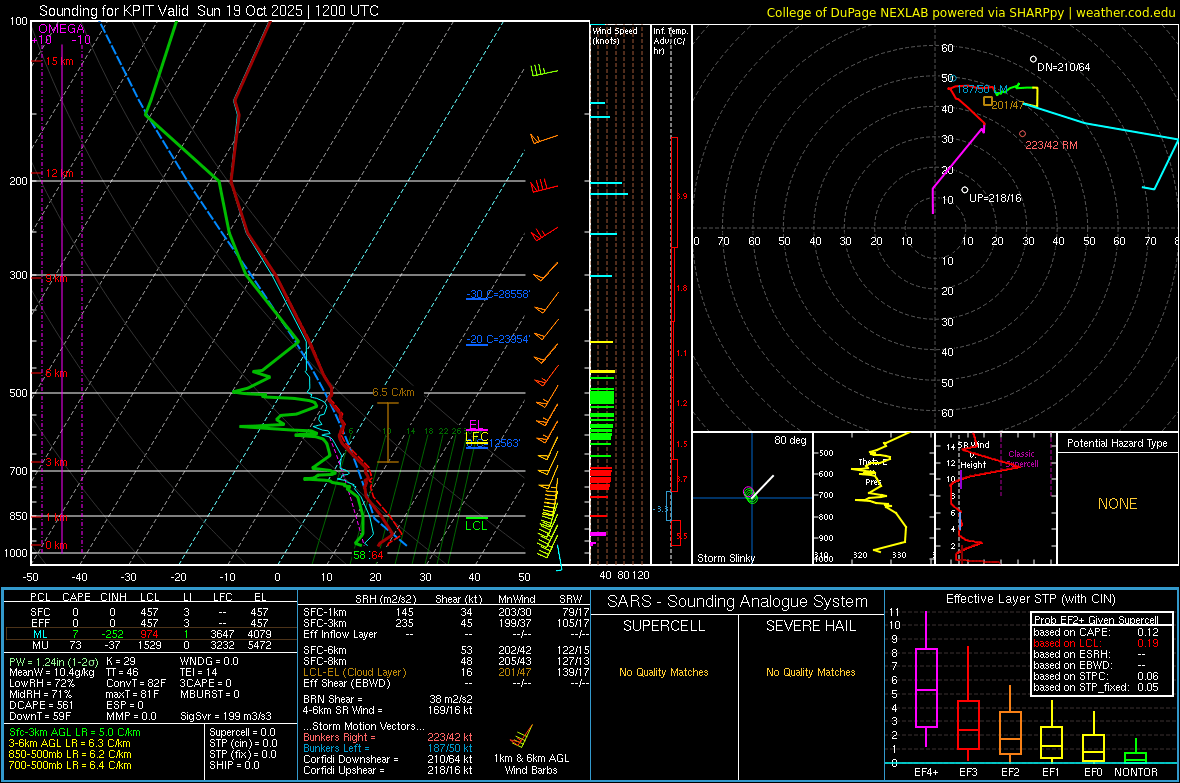
Task: Click the 'SARS - Sounding Analogue System' heading
Action: pyautogui.click(x=738, y=602)
